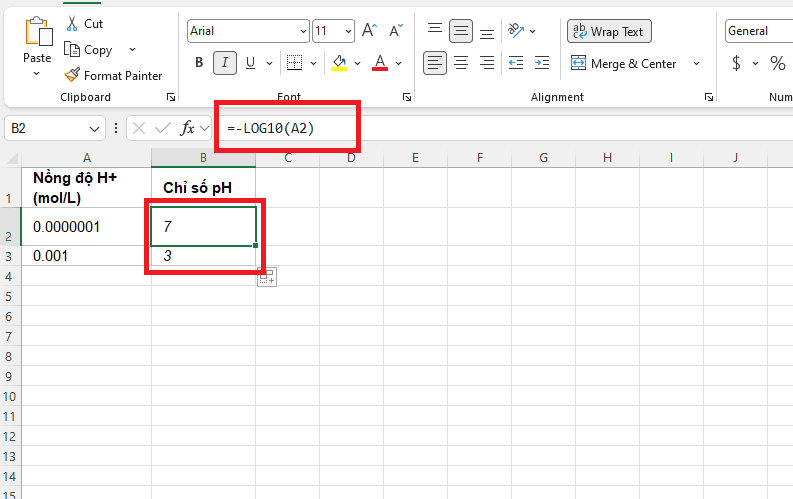This screenshot has height=499, width=793.
Task: Activate the Format Painter brush
Action: (72, 75)
